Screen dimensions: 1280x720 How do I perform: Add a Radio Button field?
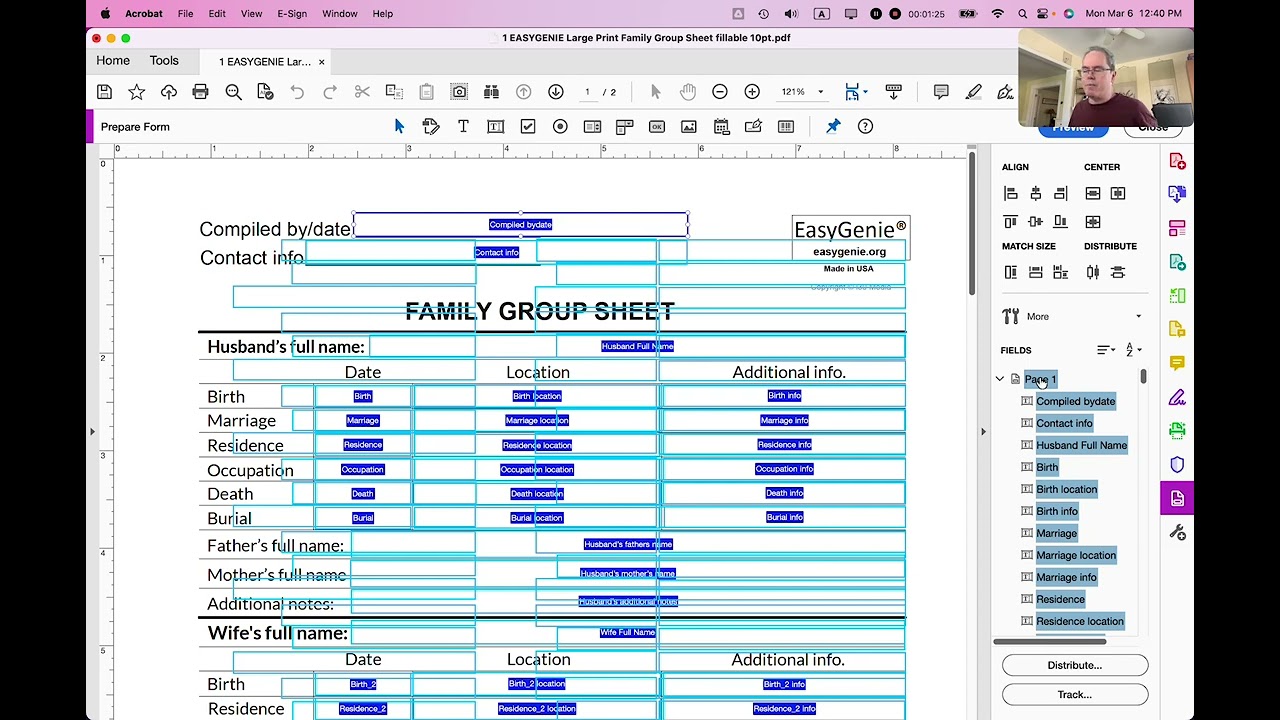pyautogui.click(x=560, y=126)
